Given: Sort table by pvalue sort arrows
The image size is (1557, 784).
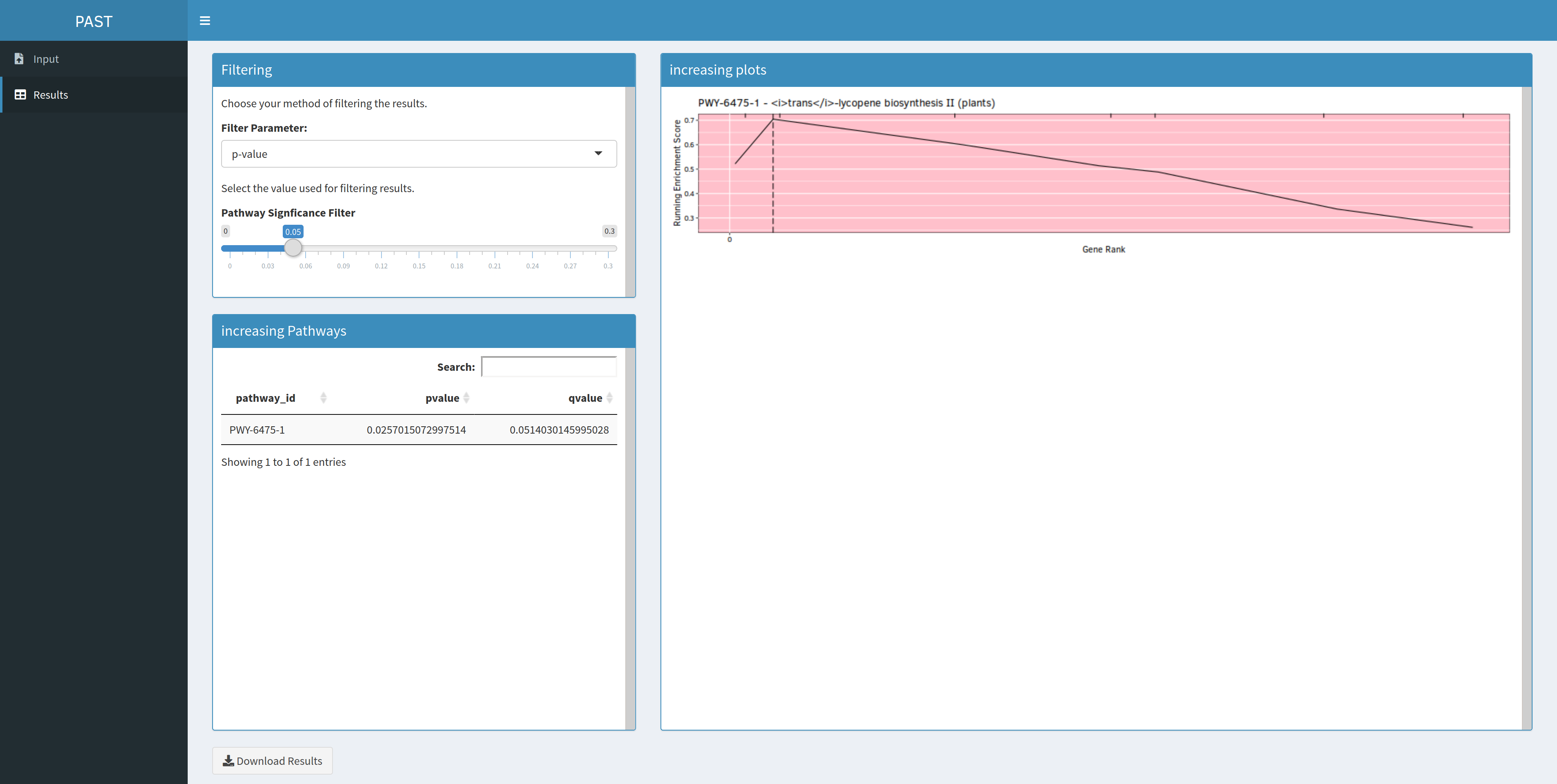Looking at the screenshot, I should coord(466,398).
